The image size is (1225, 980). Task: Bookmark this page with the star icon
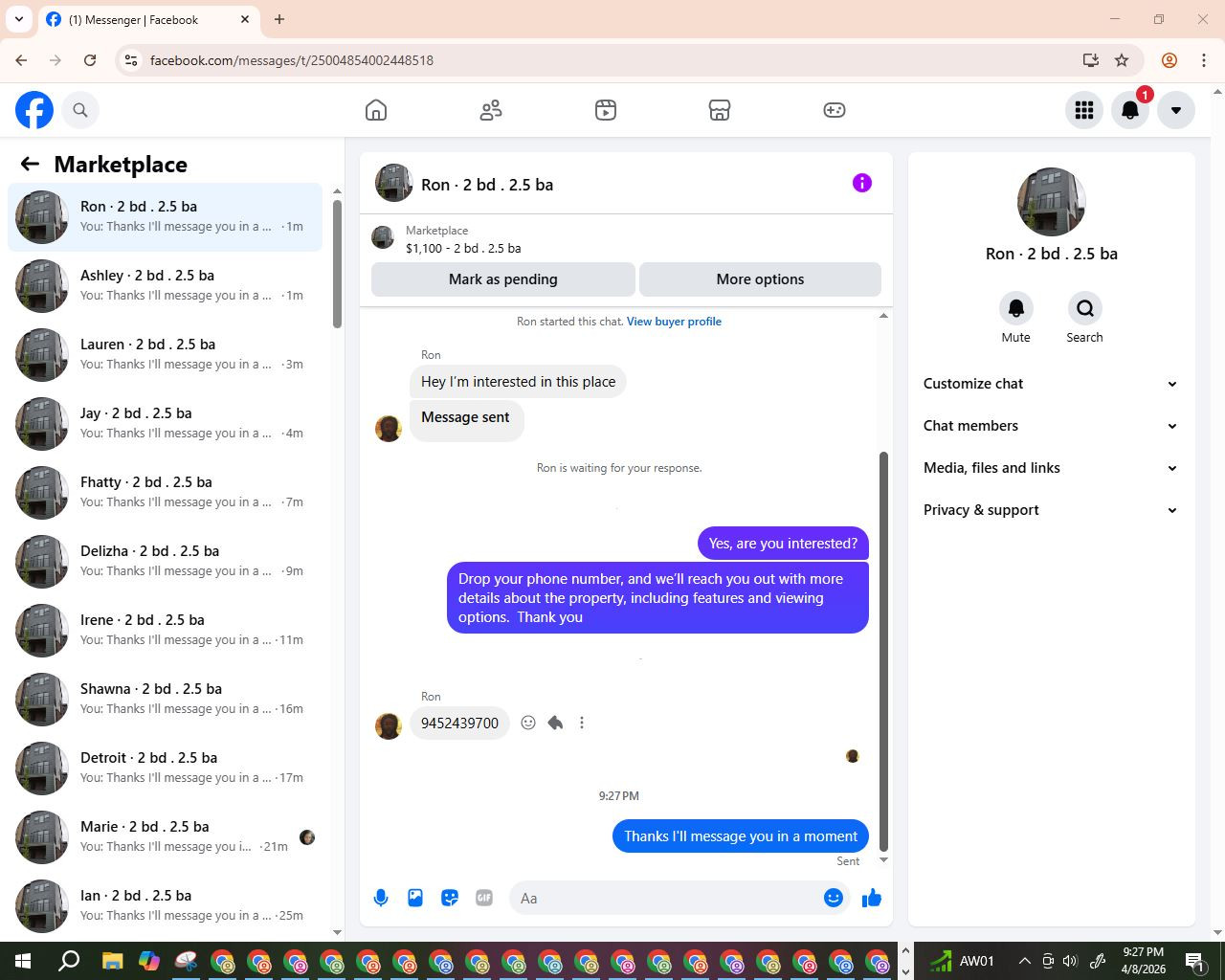click(x=1122, y=60)
